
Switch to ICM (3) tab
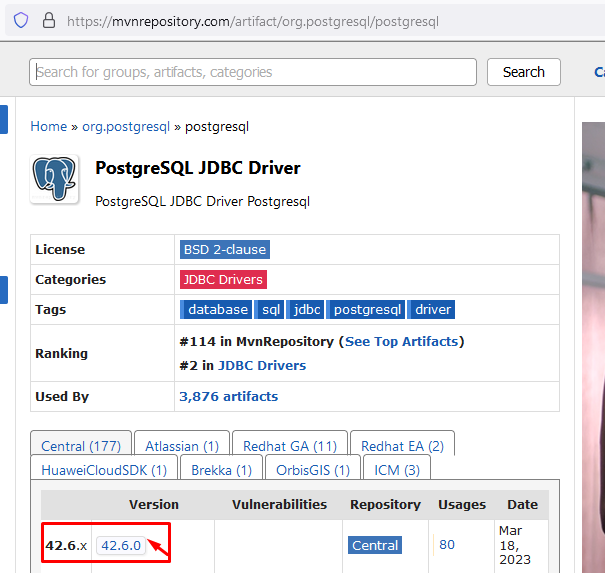point(397,470)
